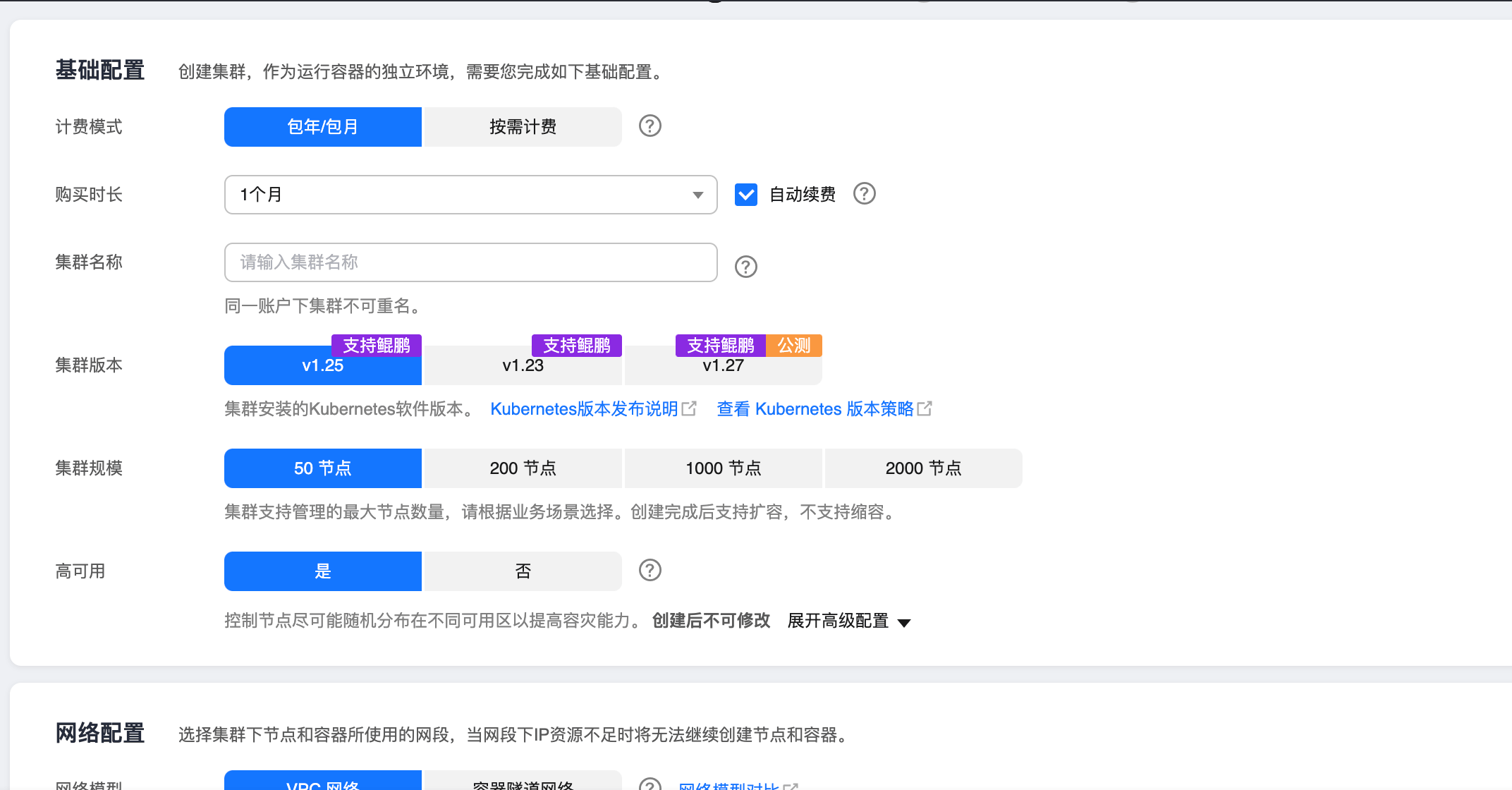Viewport: 1512px width, 790px height.
Task: Click the external link icon after Kubernetes版本发布说明
Action: 689,408
